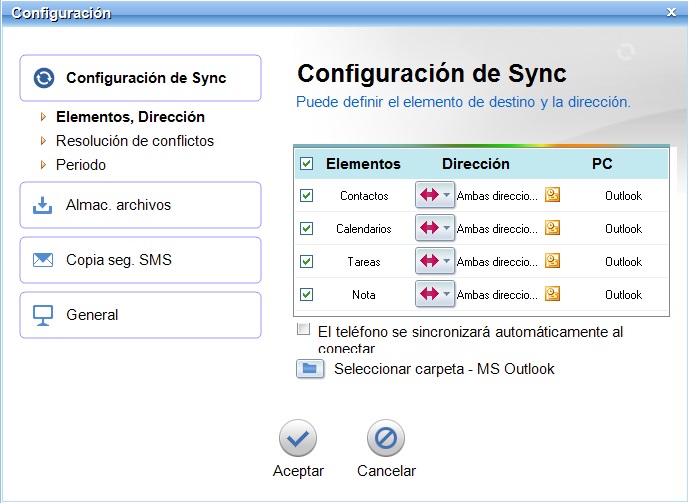
Task: Click the folder icon for Seleccionar carpeta
Action: (x=310, y=369)
